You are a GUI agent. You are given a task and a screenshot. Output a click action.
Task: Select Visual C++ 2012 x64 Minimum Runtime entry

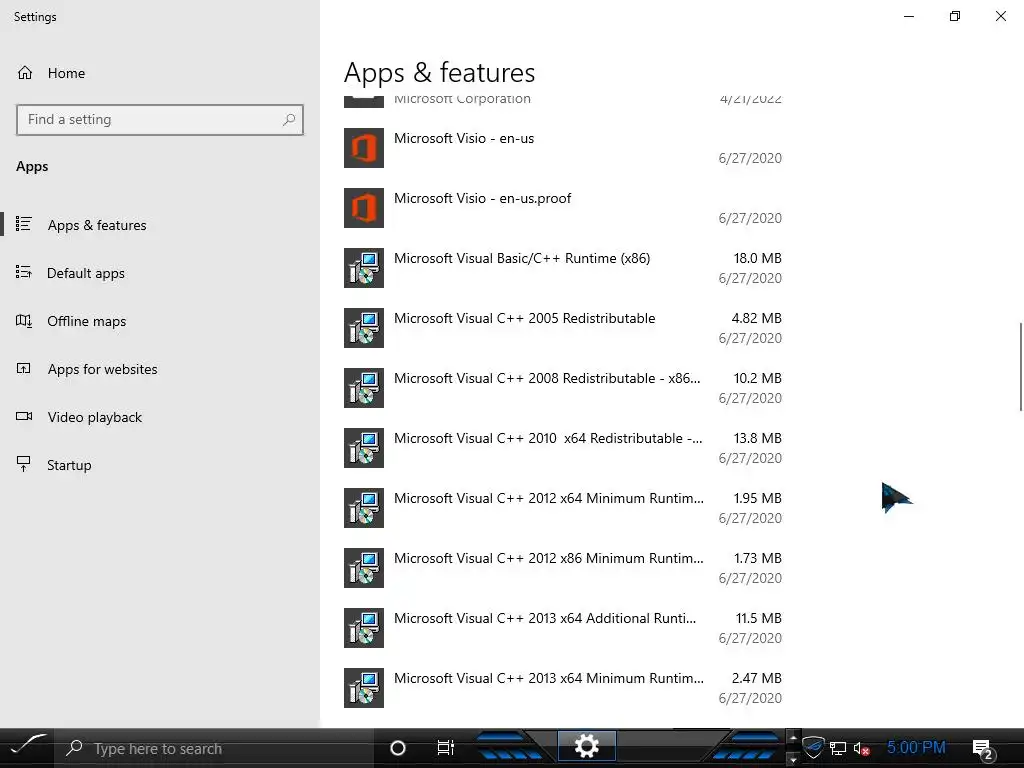(x=563, y=508)
